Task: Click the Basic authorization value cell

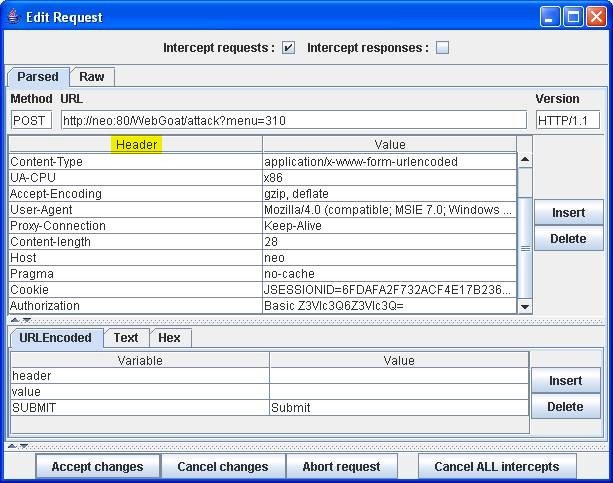Action: point(389,306)
